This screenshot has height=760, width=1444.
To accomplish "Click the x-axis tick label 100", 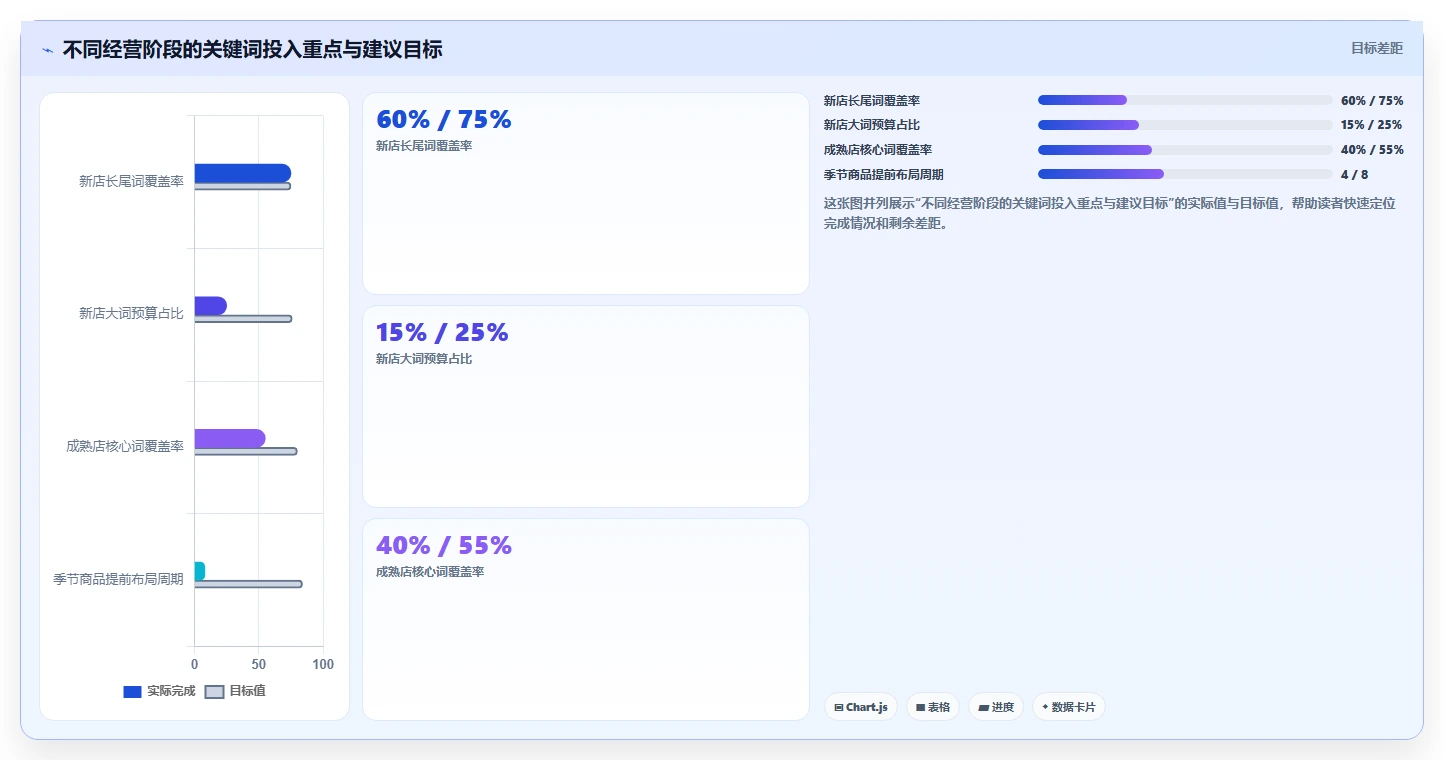I will coord(323,664).
